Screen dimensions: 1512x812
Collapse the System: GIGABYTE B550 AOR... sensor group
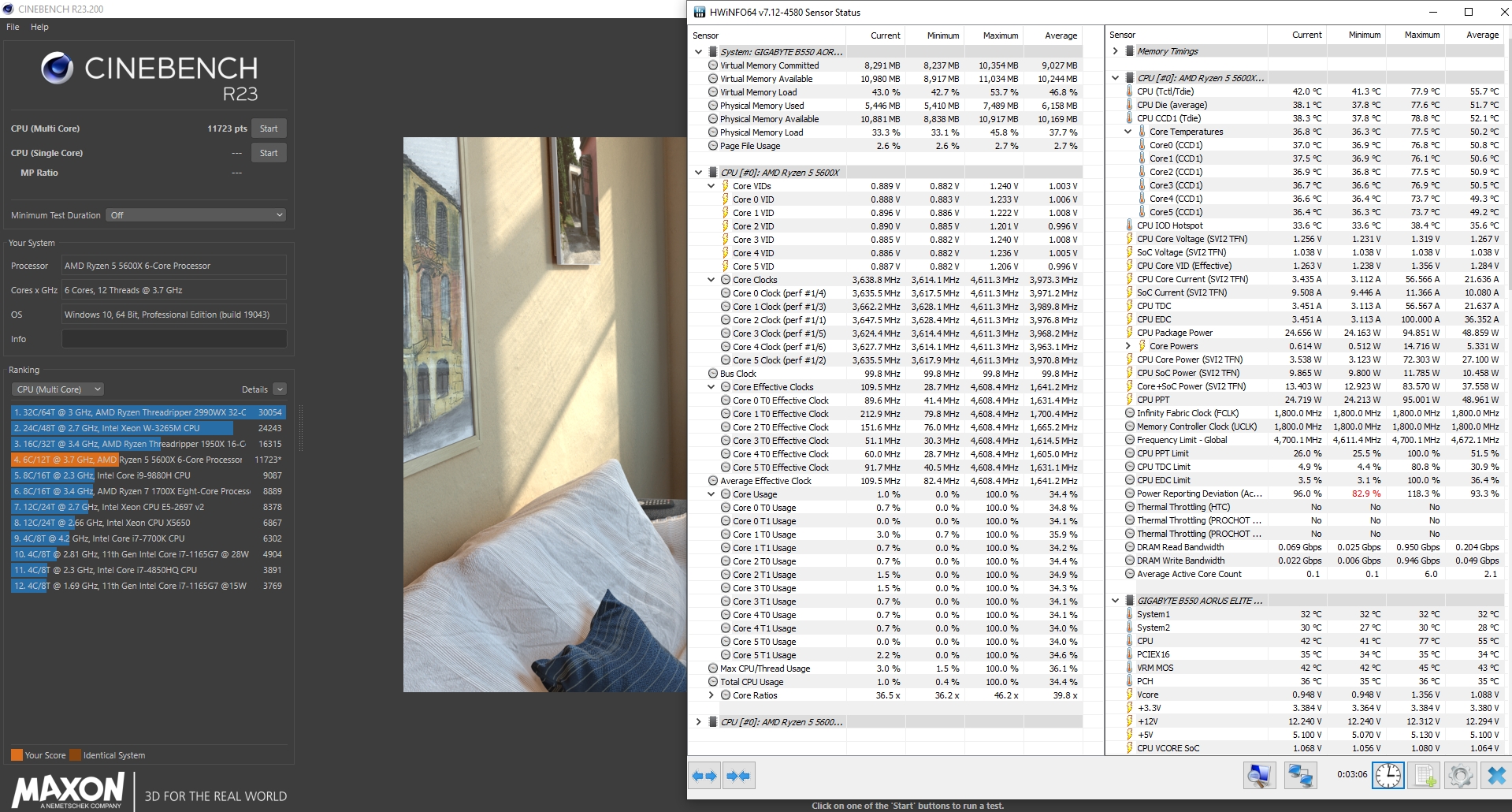(698, 52)
